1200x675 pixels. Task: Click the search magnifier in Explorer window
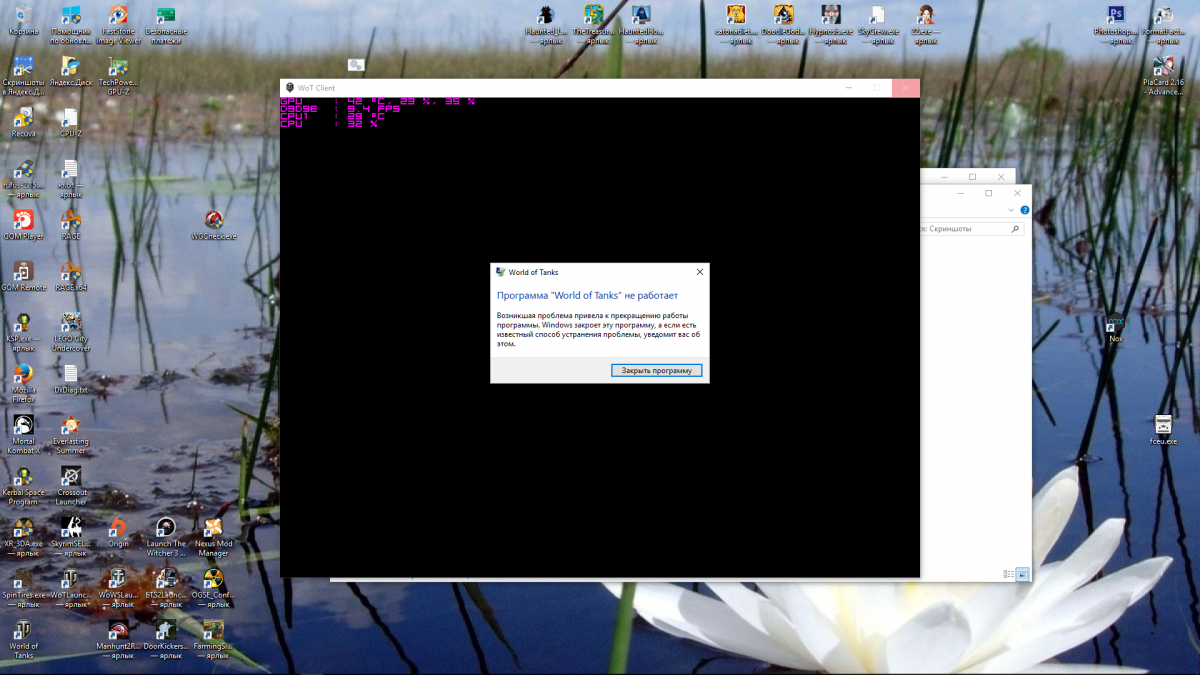[1015, 229]
